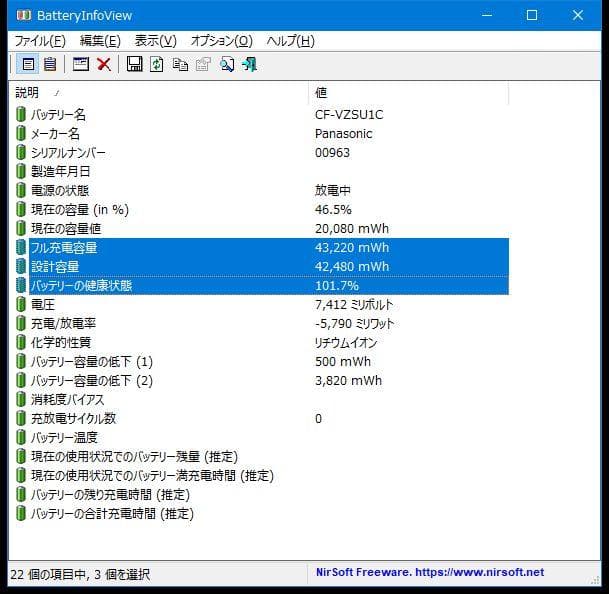The width and height of the screenshot is (609, 594).
Task: Select the バッテリー名 row
Action: click(262, 115)
